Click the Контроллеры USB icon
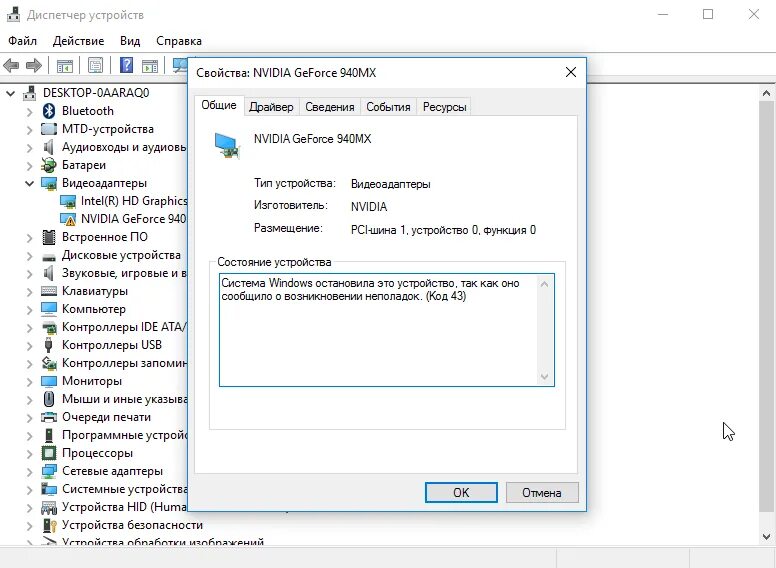This screenshot has width=776, height=568. (x=48, y=345)
